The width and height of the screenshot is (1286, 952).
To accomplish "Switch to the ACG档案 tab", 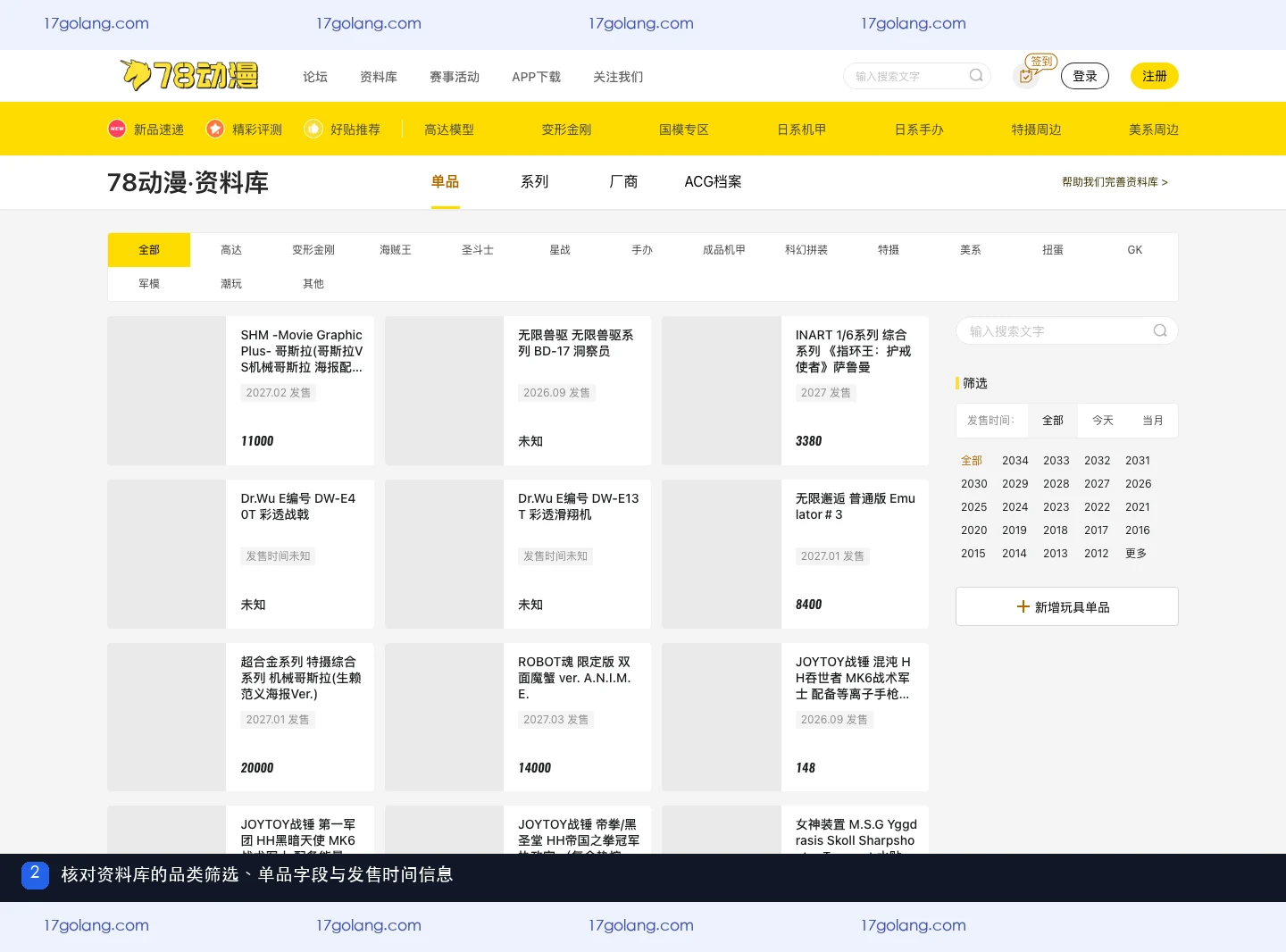I will point(713,182).
